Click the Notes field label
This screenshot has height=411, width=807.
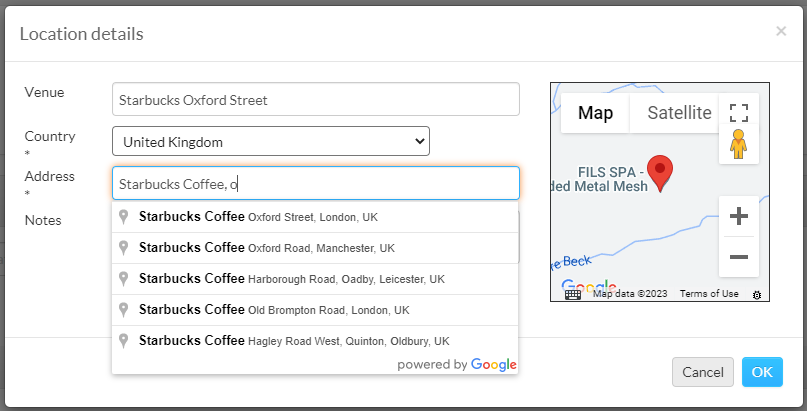(43, 220)
